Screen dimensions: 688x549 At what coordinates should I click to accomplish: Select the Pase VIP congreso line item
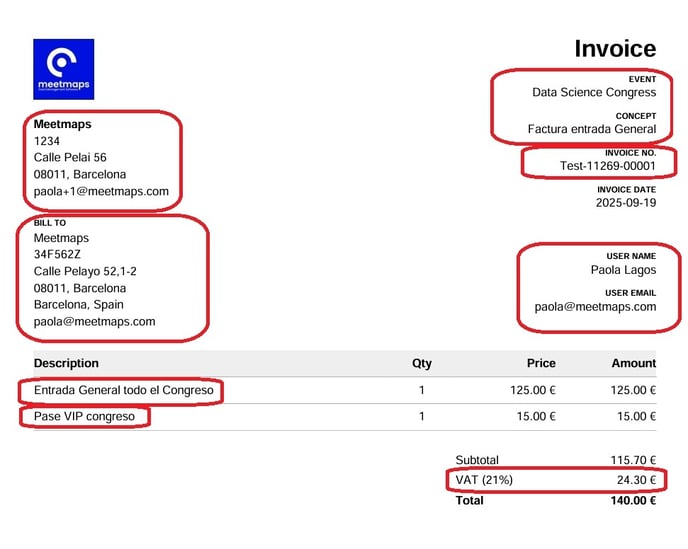coord(84,416)
